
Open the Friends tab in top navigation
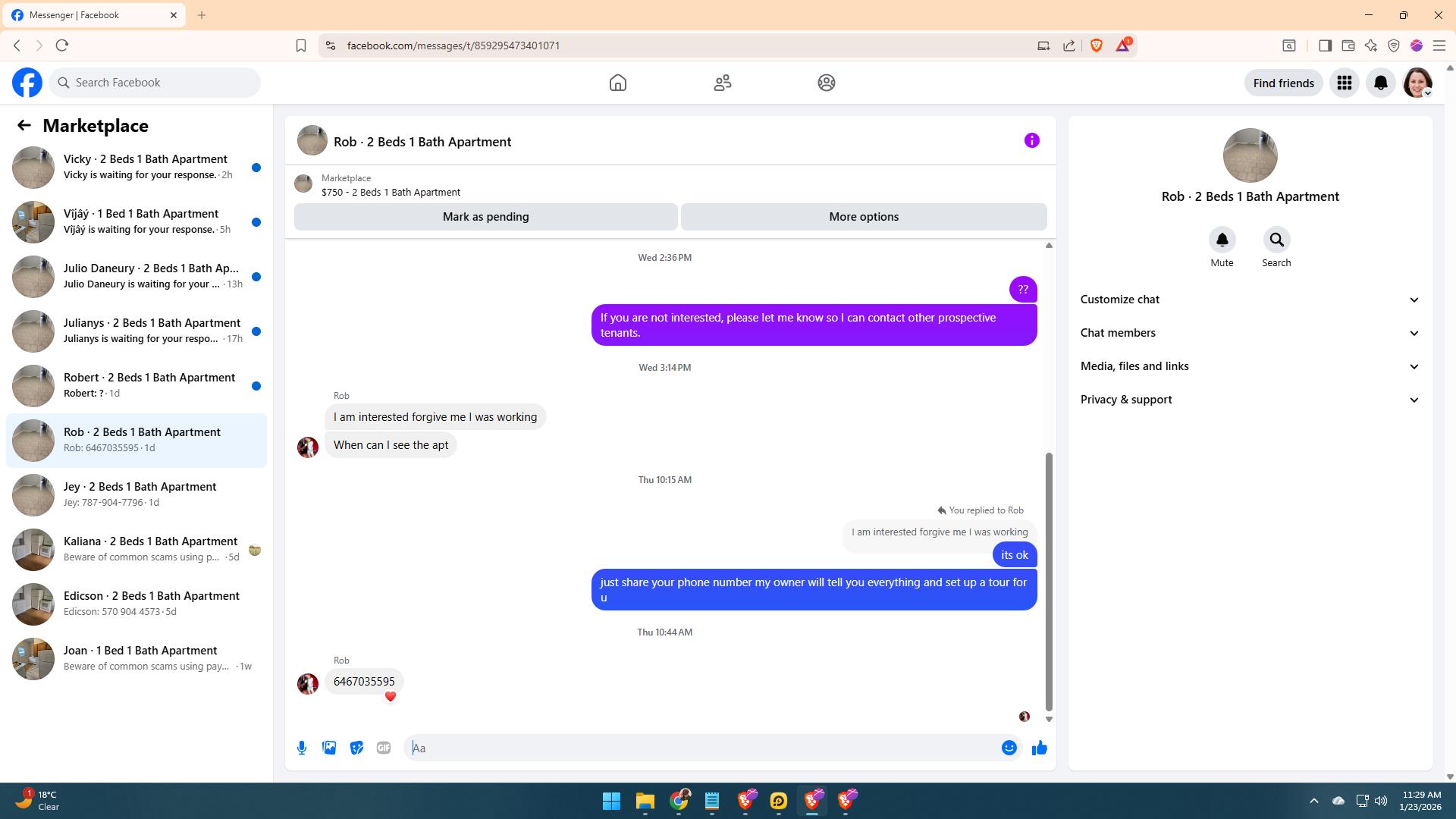coord(722,83)
